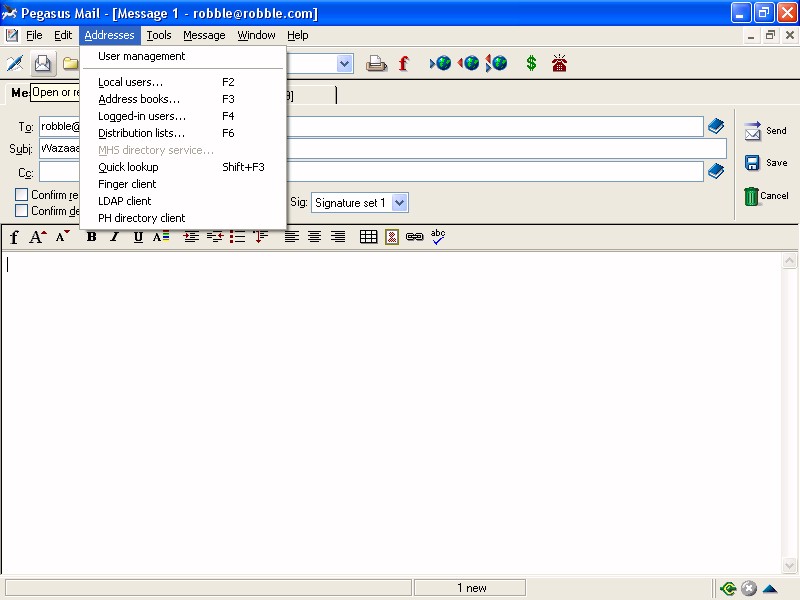This screenshot has height=600, width=800.
Task: Decrease font size in the formatting bar
Action: click(63, 237)
